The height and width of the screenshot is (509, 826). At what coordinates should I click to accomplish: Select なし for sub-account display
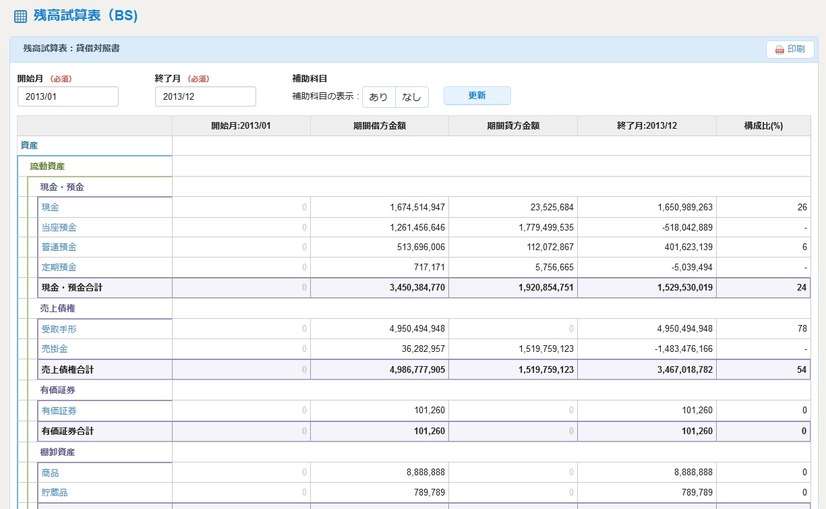[411, 97]
